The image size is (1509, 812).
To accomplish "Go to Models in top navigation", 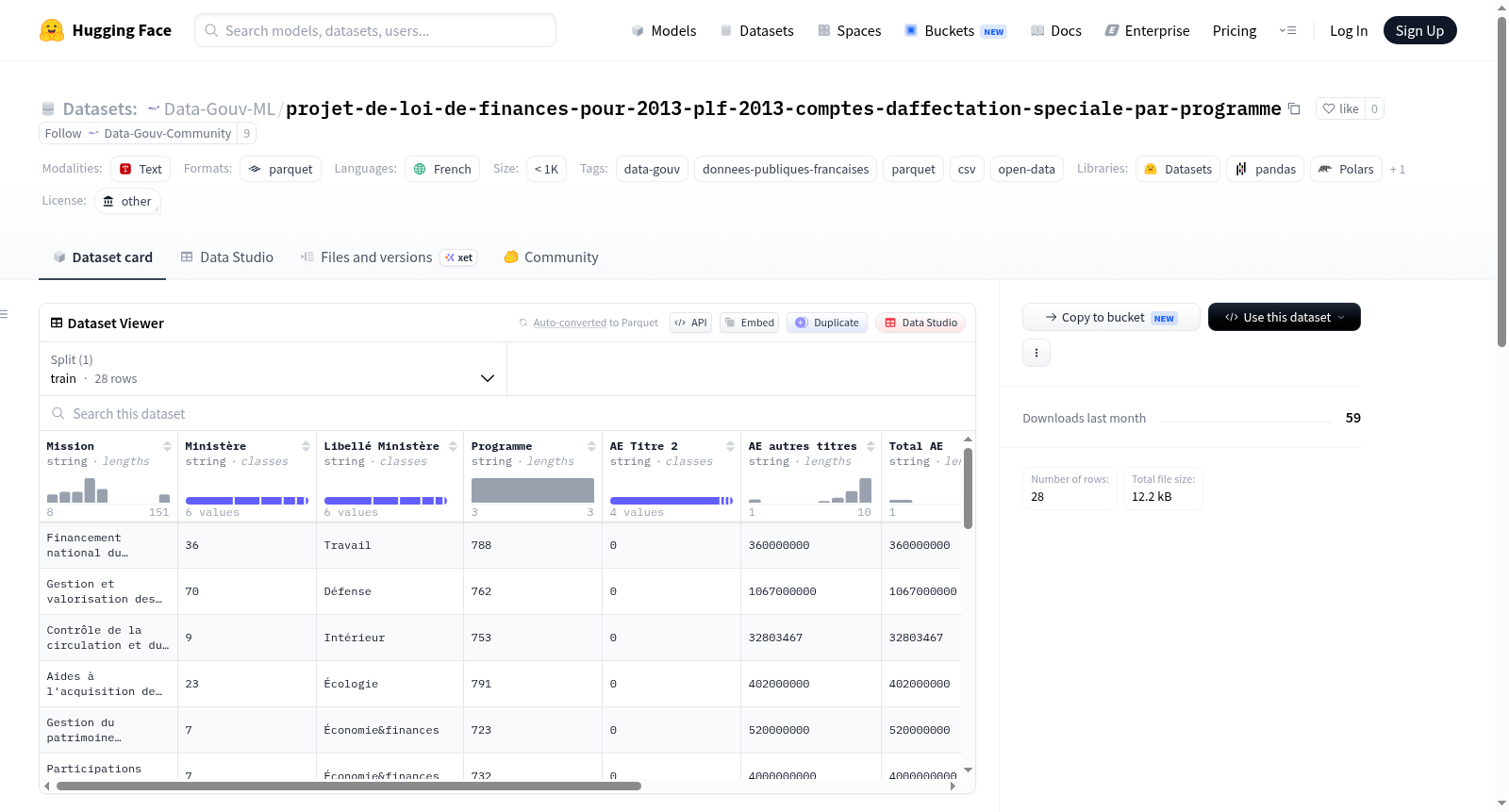I will [664, 30].
